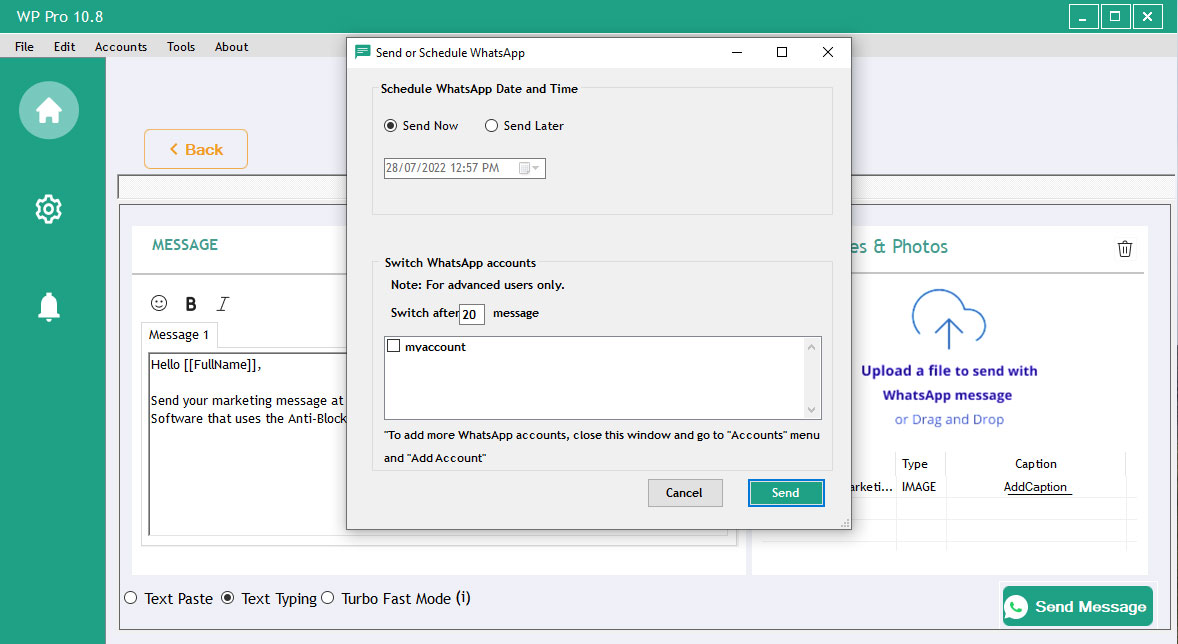This screenshot has width=1178, height=644.
Task: Click the Upload a file to send link
Action: pos(948,382)
